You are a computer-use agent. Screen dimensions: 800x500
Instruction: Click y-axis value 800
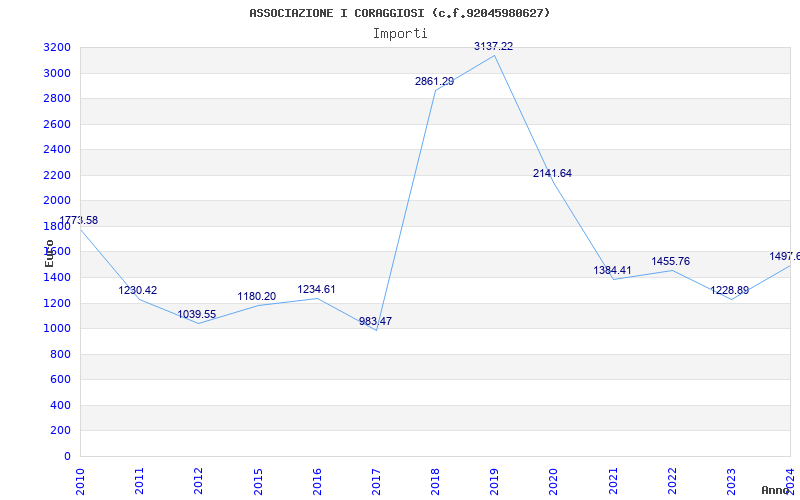point(60,355)
